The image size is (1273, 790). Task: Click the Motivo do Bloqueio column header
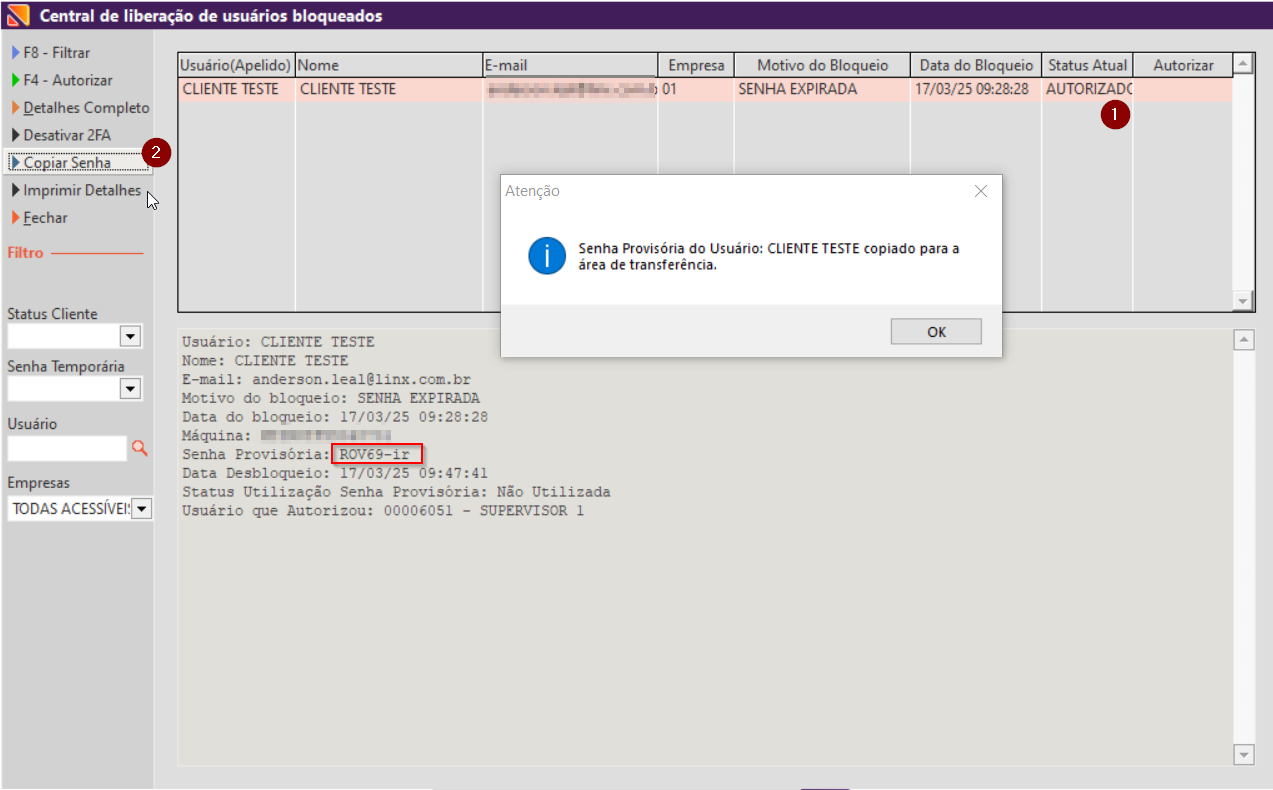tap(822, 65)
